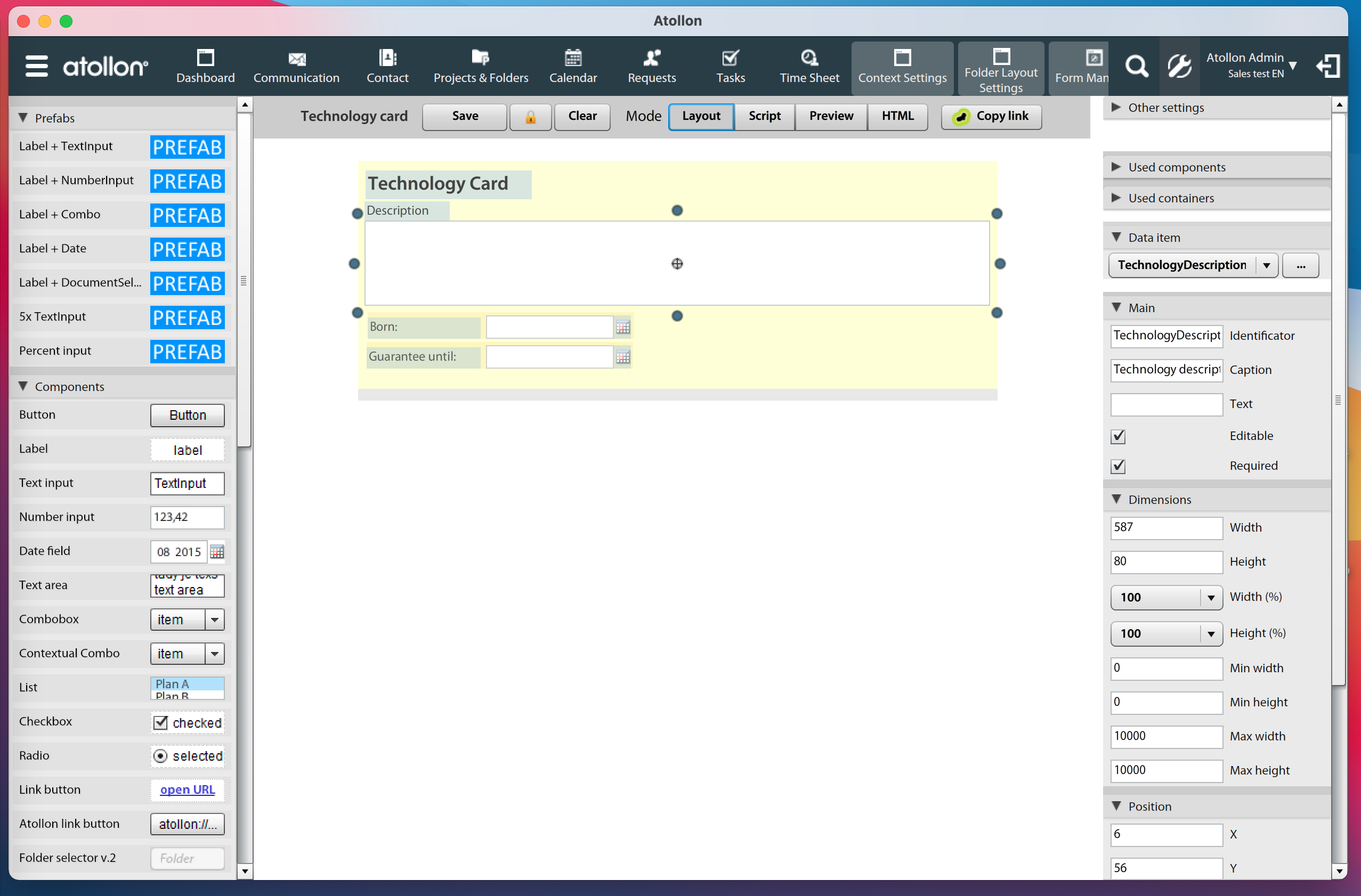Click the open URL link button

(x=187, y=789)
